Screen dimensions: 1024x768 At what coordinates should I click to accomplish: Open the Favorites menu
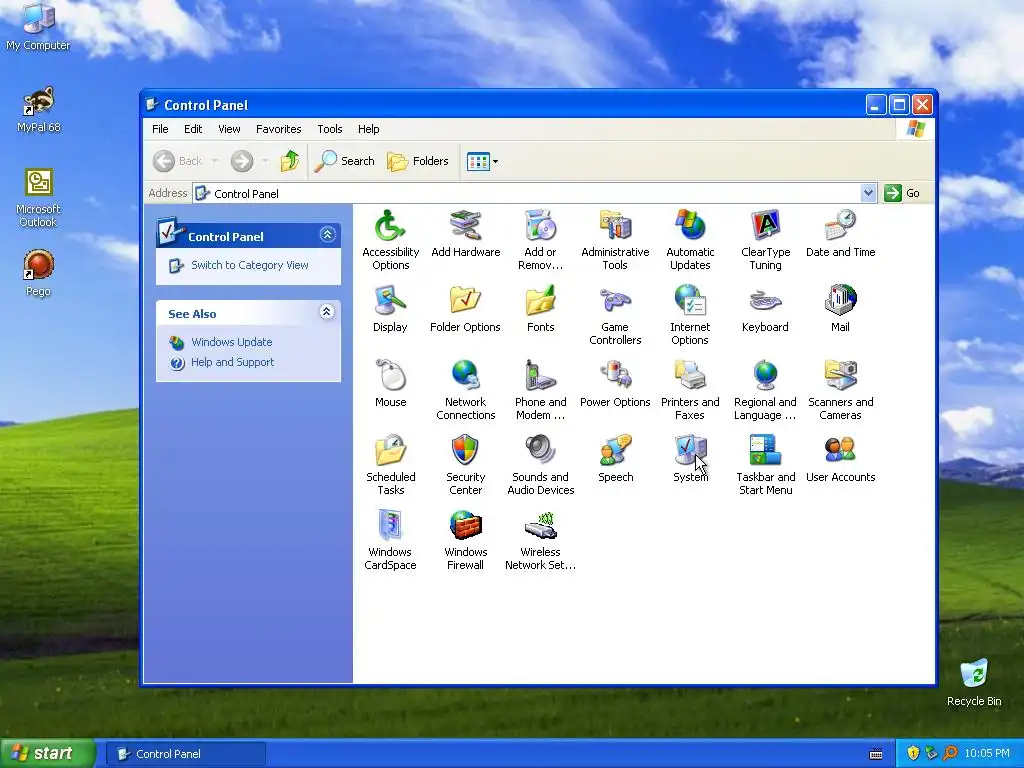(278, 129)
